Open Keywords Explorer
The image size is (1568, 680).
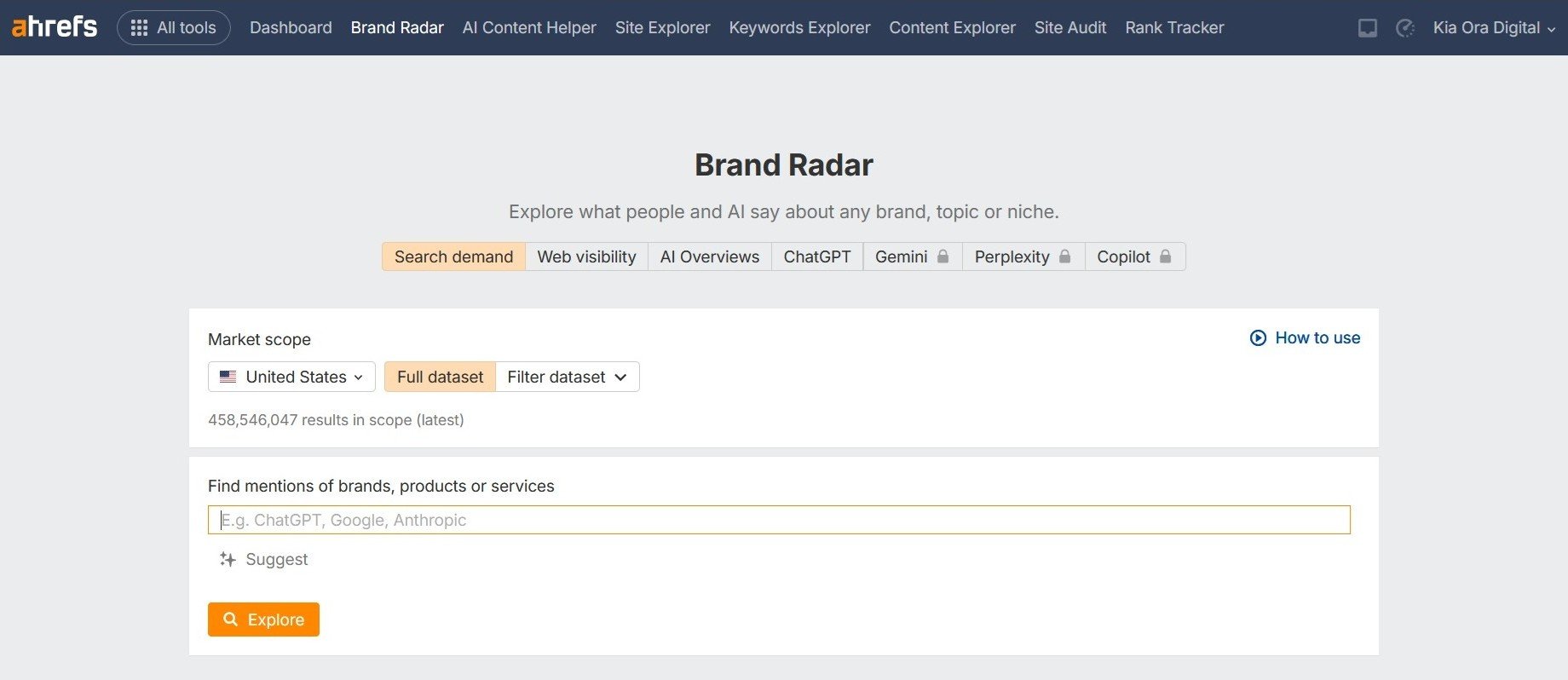(x=799, y=27)
